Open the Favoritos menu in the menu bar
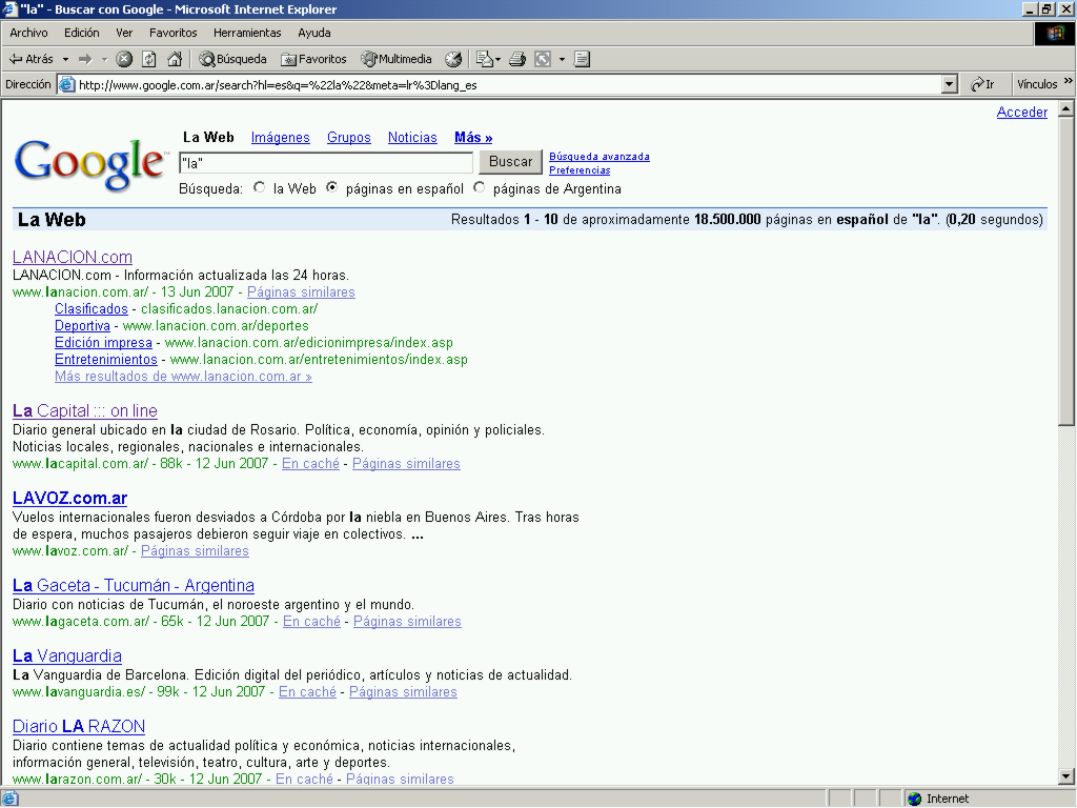The image size is (1077, 808). pos(173,33)
